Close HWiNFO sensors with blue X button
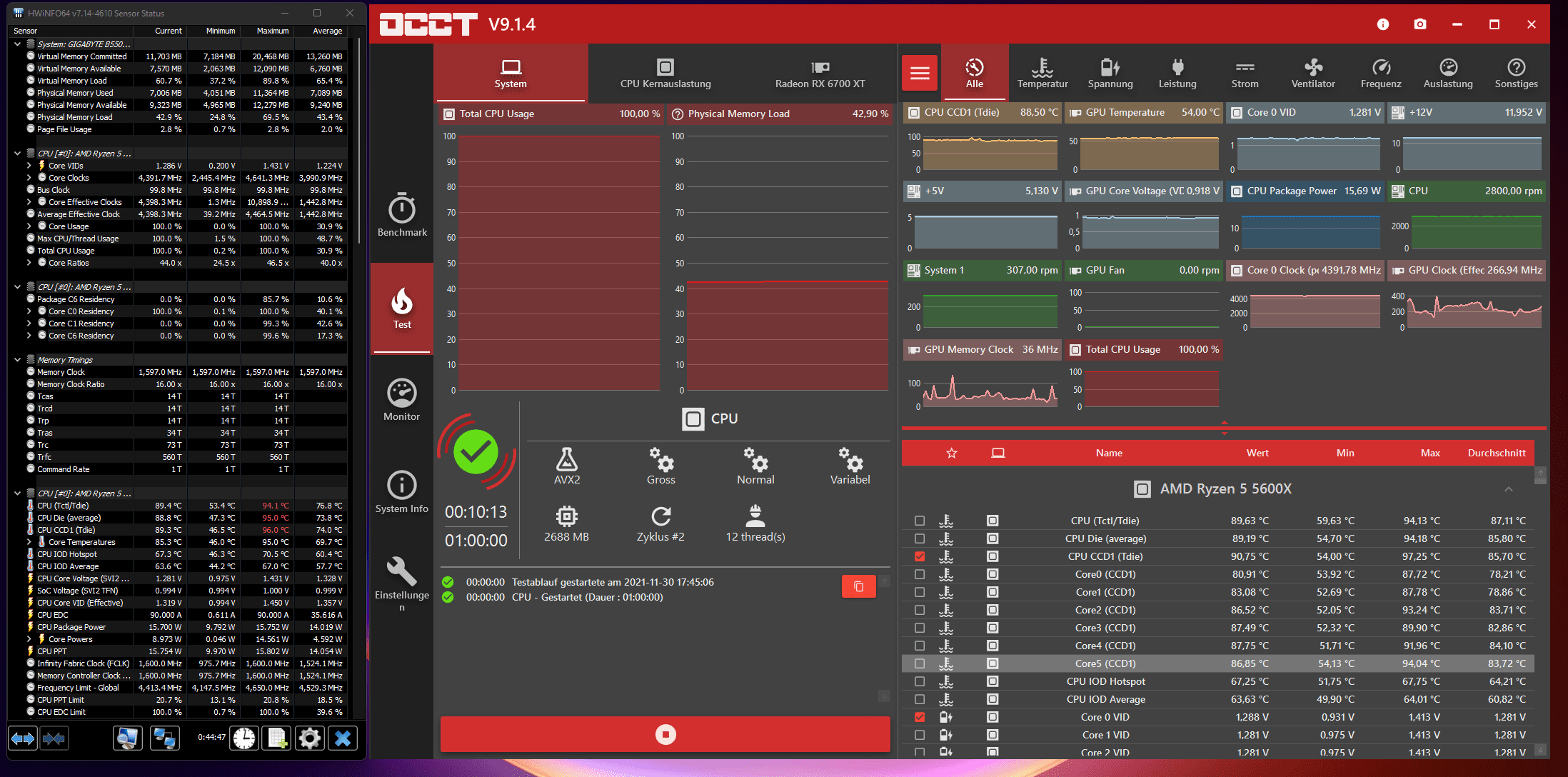Image resolution: width=1568 pixels, height=777 pixels. [x=343, y=738]
